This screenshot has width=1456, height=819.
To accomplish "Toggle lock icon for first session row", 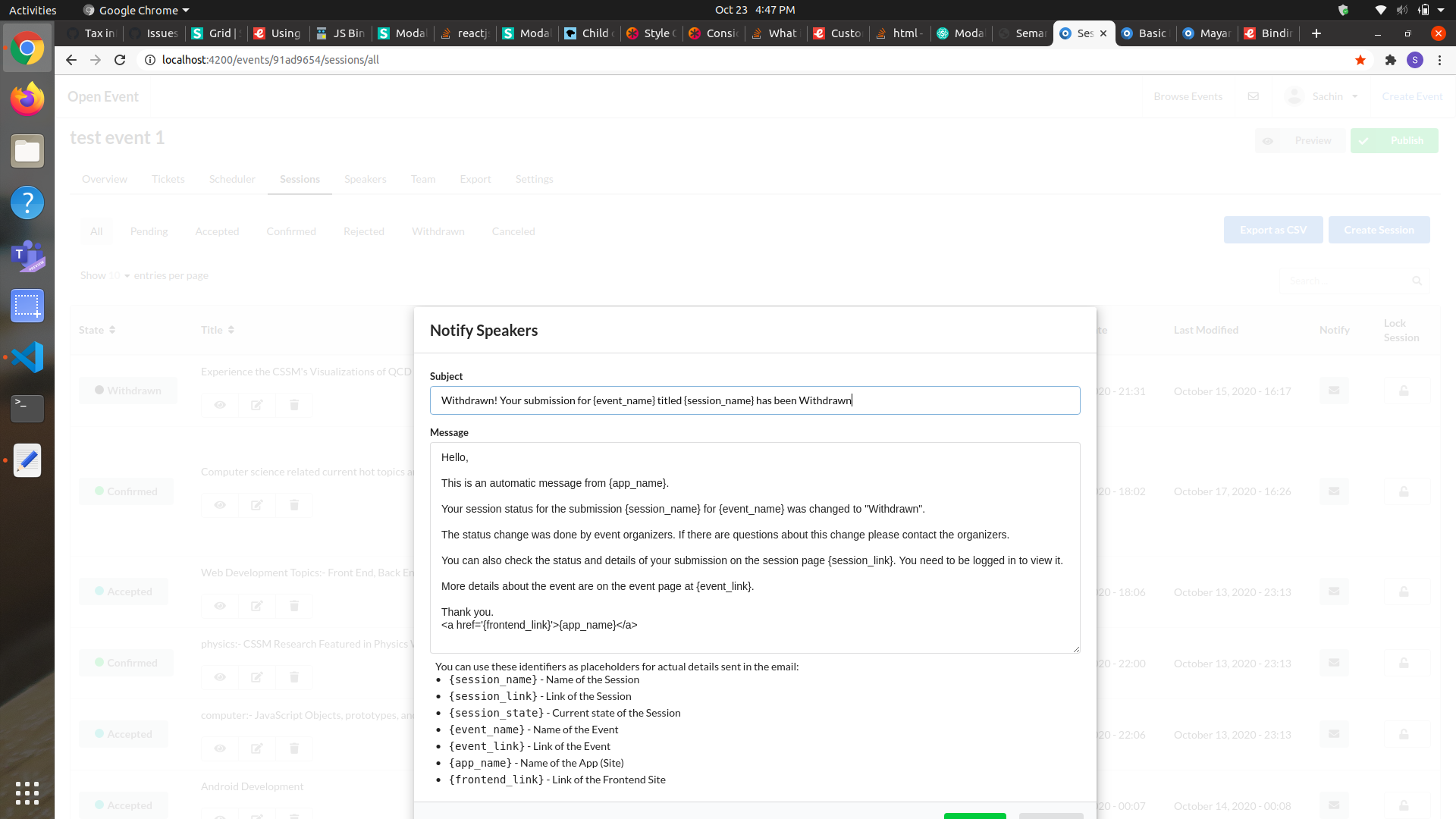I will [1404, 391].
